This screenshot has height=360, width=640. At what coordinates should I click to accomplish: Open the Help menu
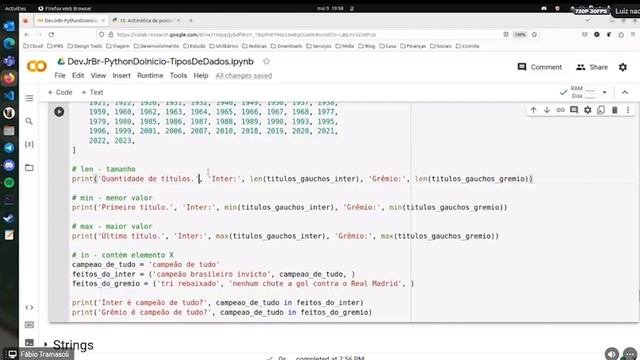[x=201, y=76]
